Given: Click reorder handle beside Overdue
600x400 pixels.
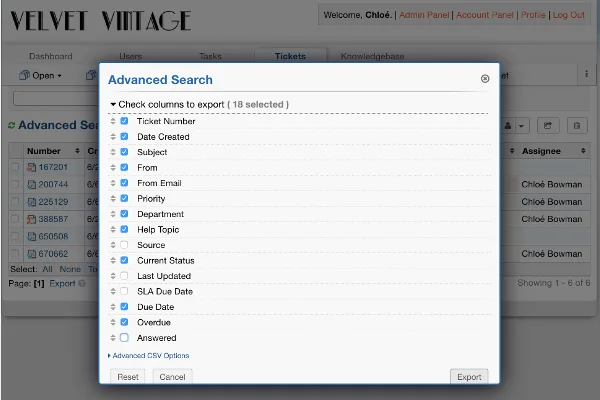Looking at the screenshot, I should point(113,322).
